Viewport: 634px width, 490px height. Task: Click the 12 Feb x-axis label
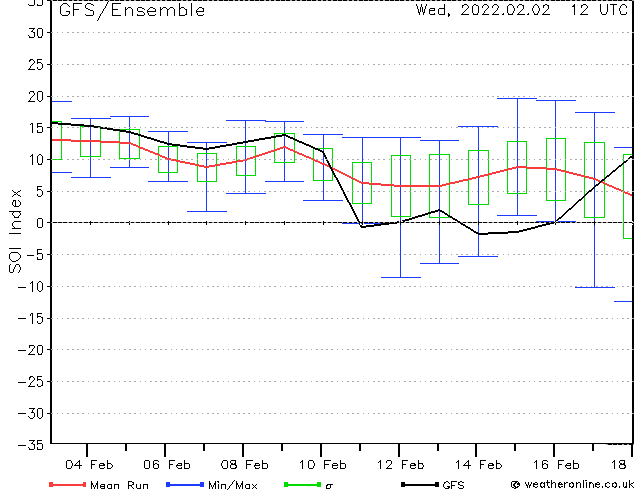coord(401,465)
